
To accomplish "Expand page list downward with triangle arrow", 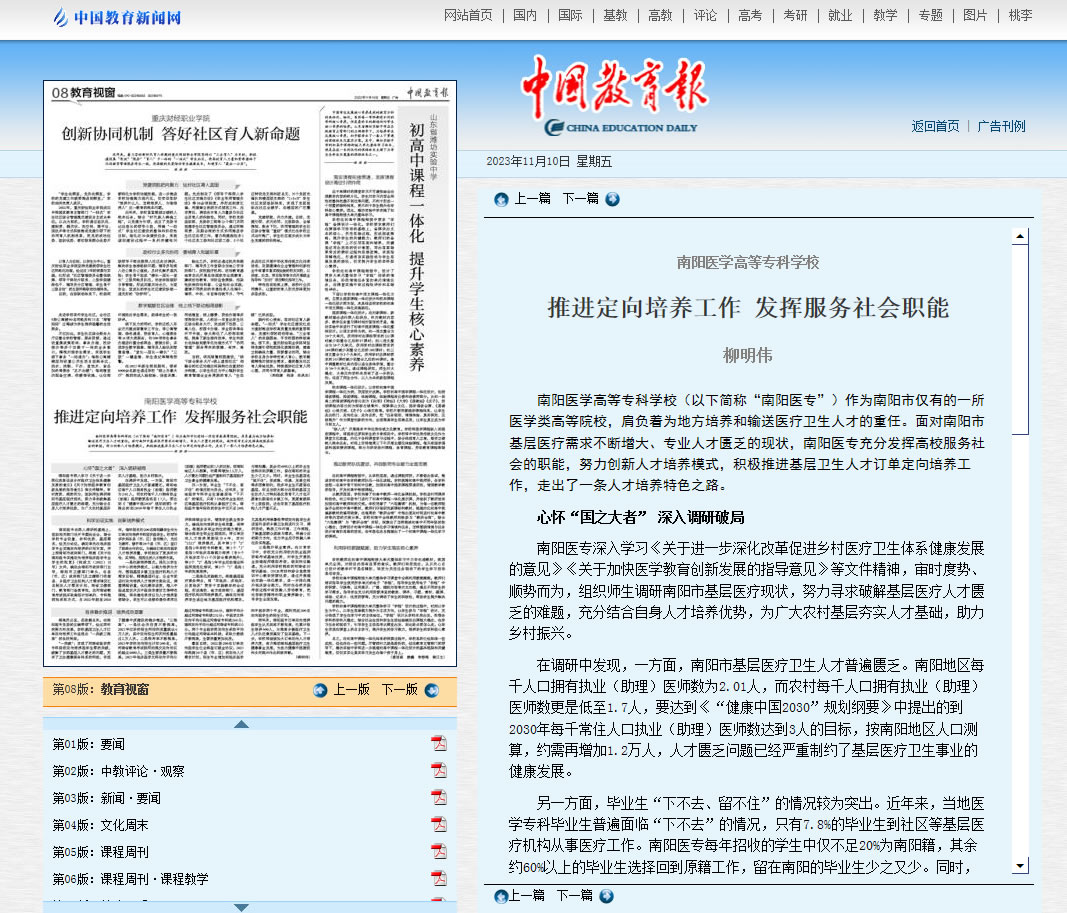I will coord(241,907).
